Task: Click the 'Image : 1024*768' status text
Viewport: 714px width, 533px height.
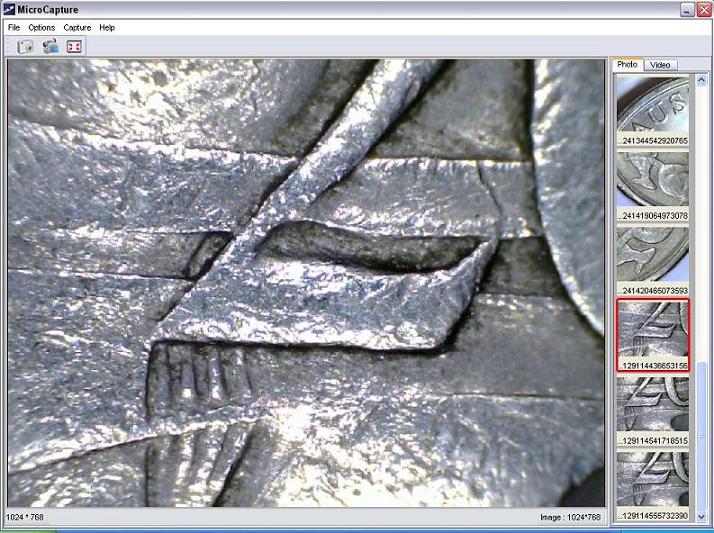Action: coord(571,517)
